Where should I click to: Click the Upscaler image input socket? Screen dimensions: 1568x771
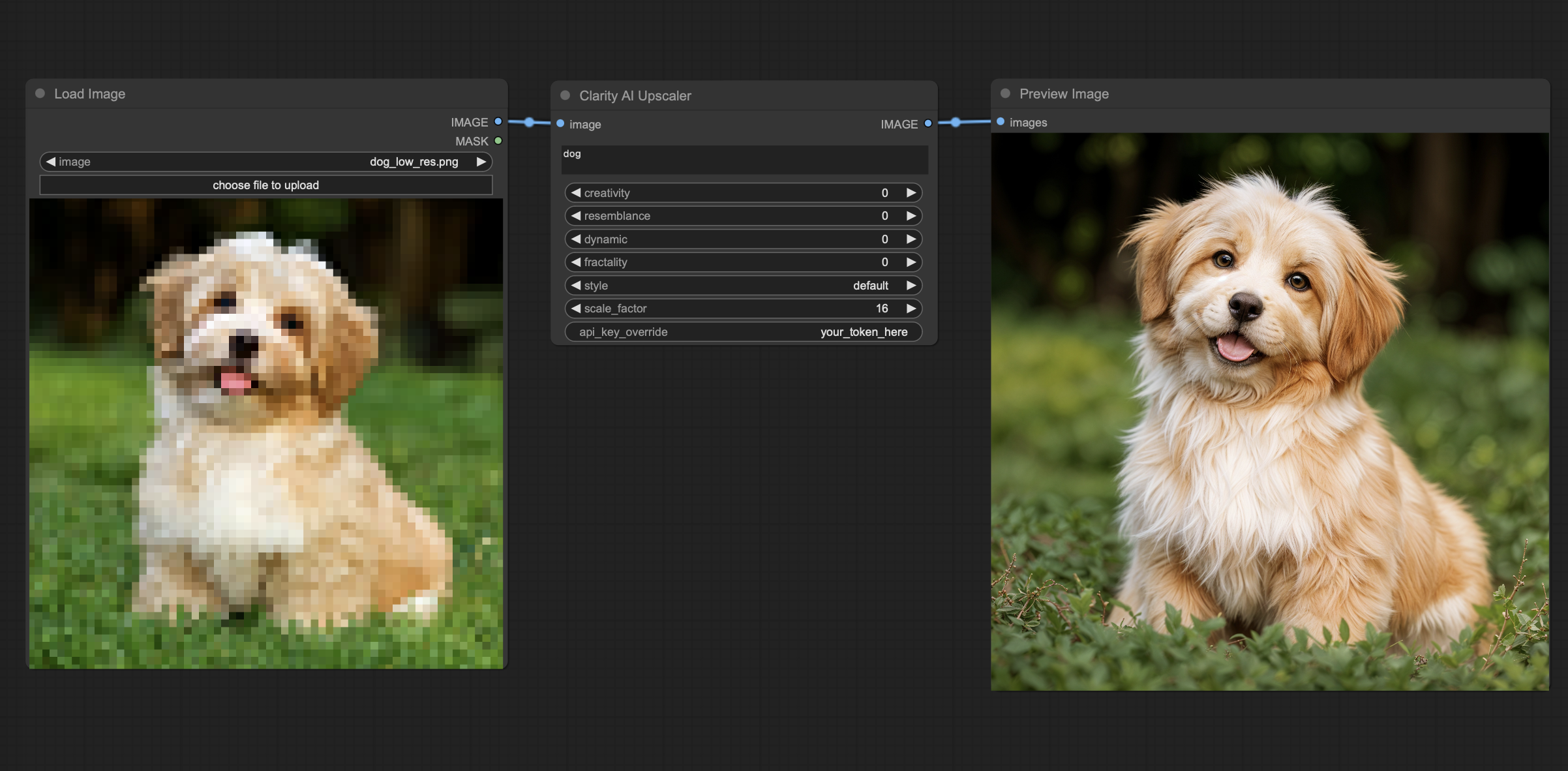pyautogui.click(x=560, y=124)
